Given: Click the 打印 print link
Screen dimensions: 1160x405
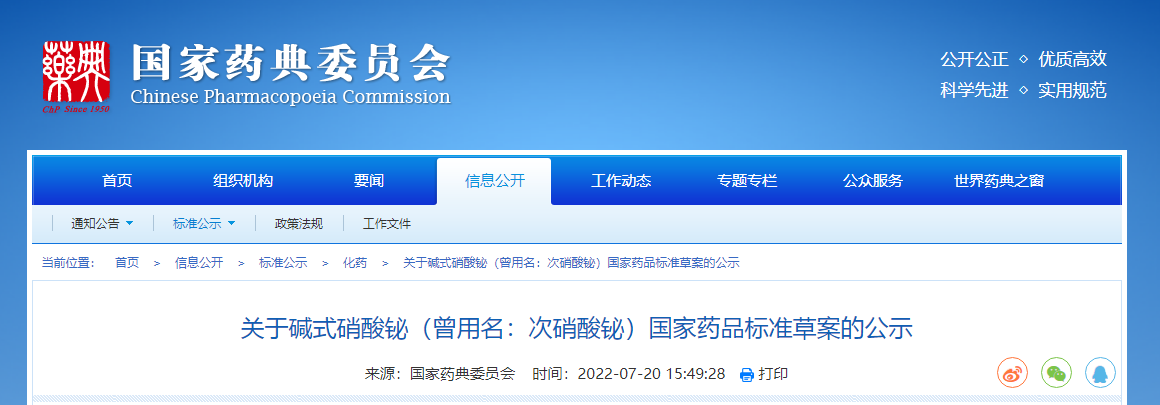Looking at the screenshot, I should coord(773,374).
